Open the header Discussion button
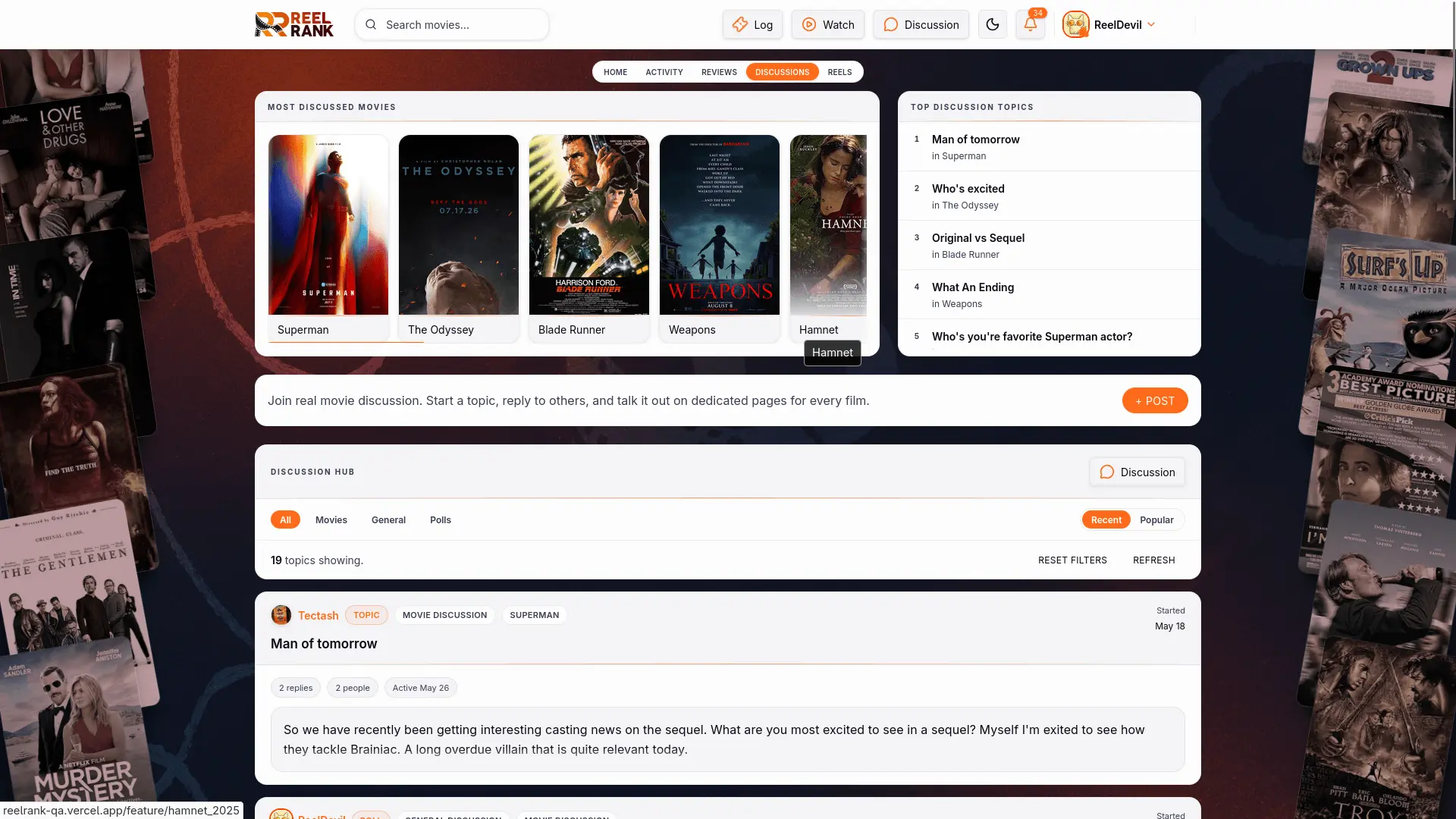 [x=921, y=24]
